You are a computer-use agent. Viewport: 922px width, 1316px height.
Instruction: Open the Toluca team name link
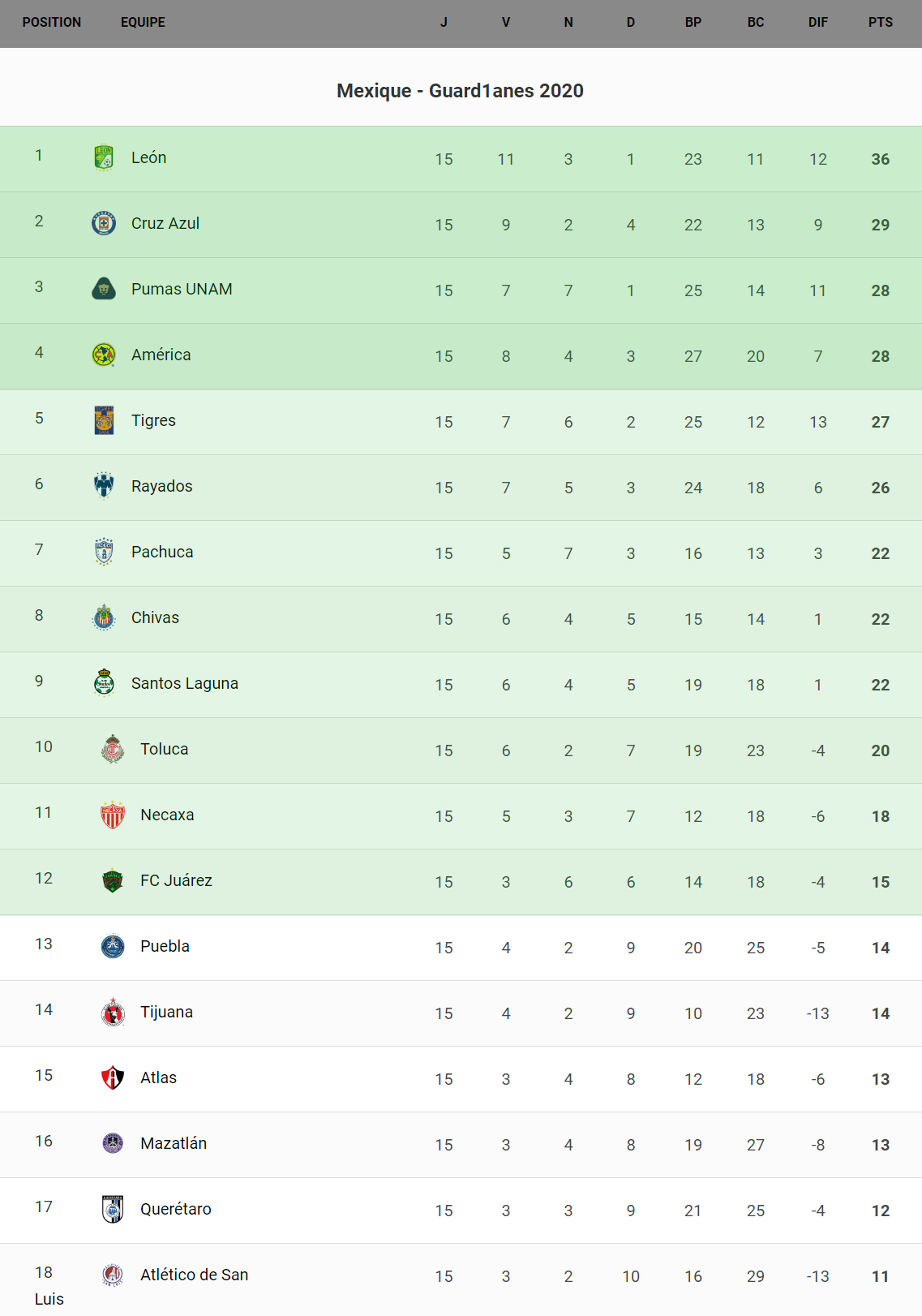point(164,749)
